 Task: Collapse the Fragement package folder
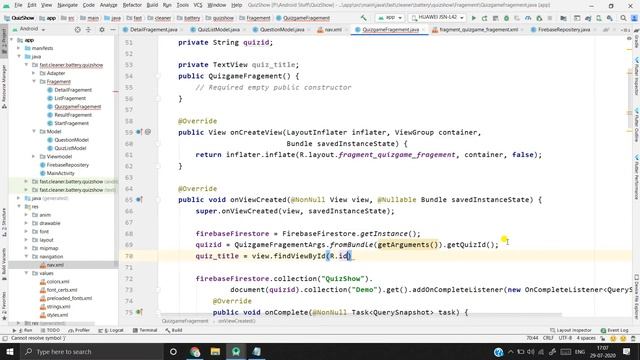34,82
